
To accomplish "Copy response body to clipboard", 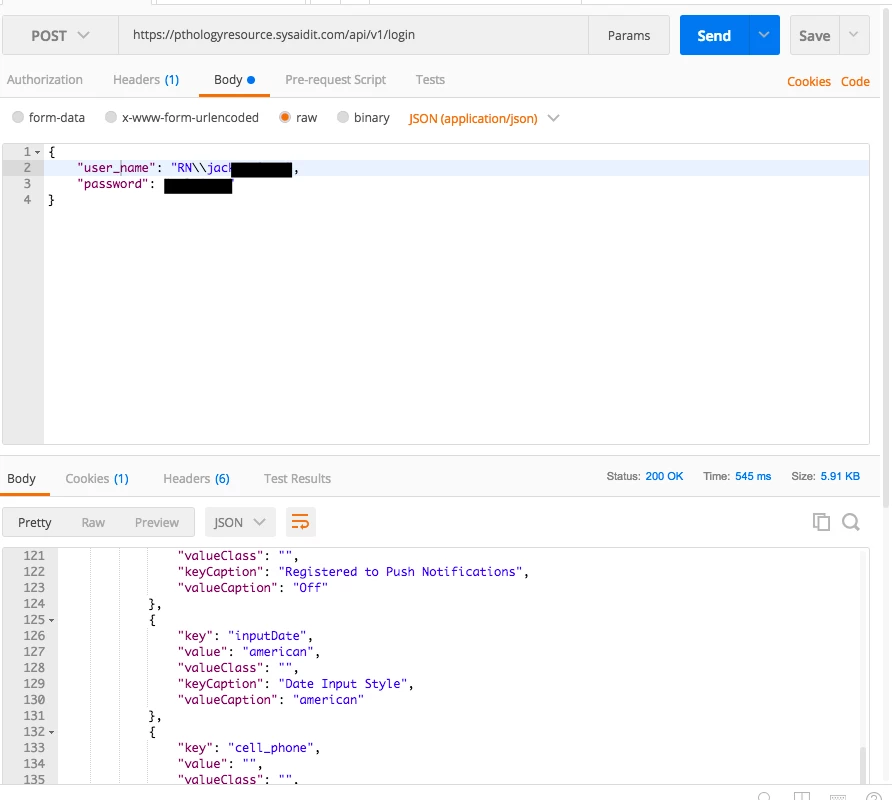I will coord(821,522).
